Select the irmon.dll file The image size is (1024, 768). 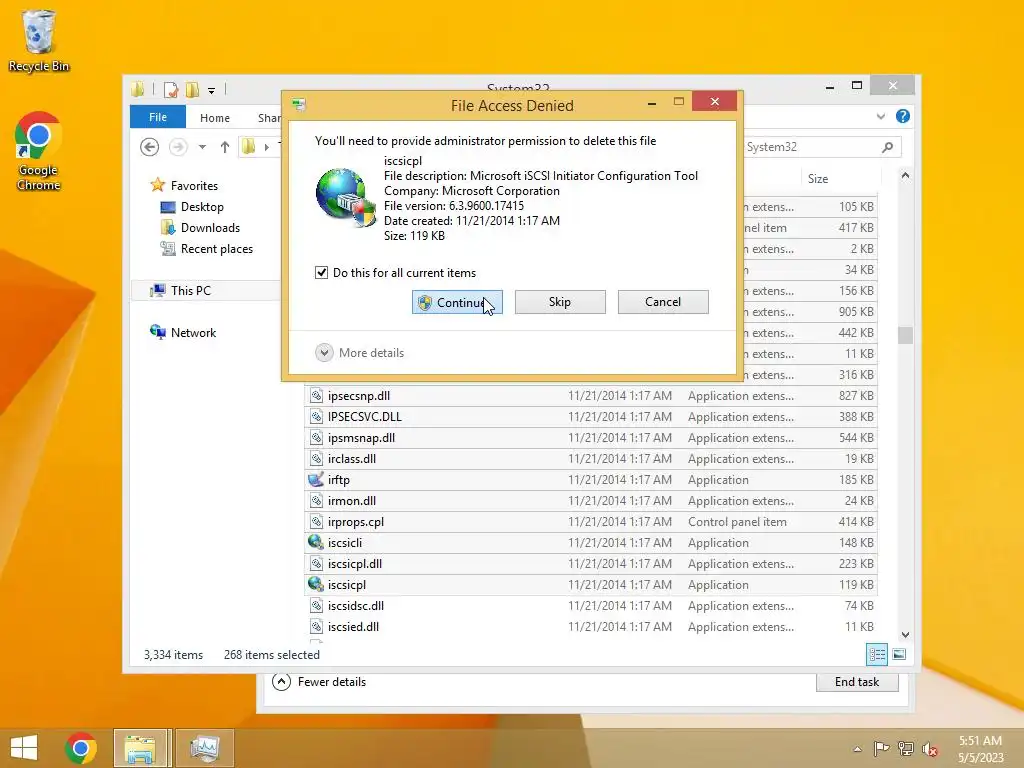(591, 501)
